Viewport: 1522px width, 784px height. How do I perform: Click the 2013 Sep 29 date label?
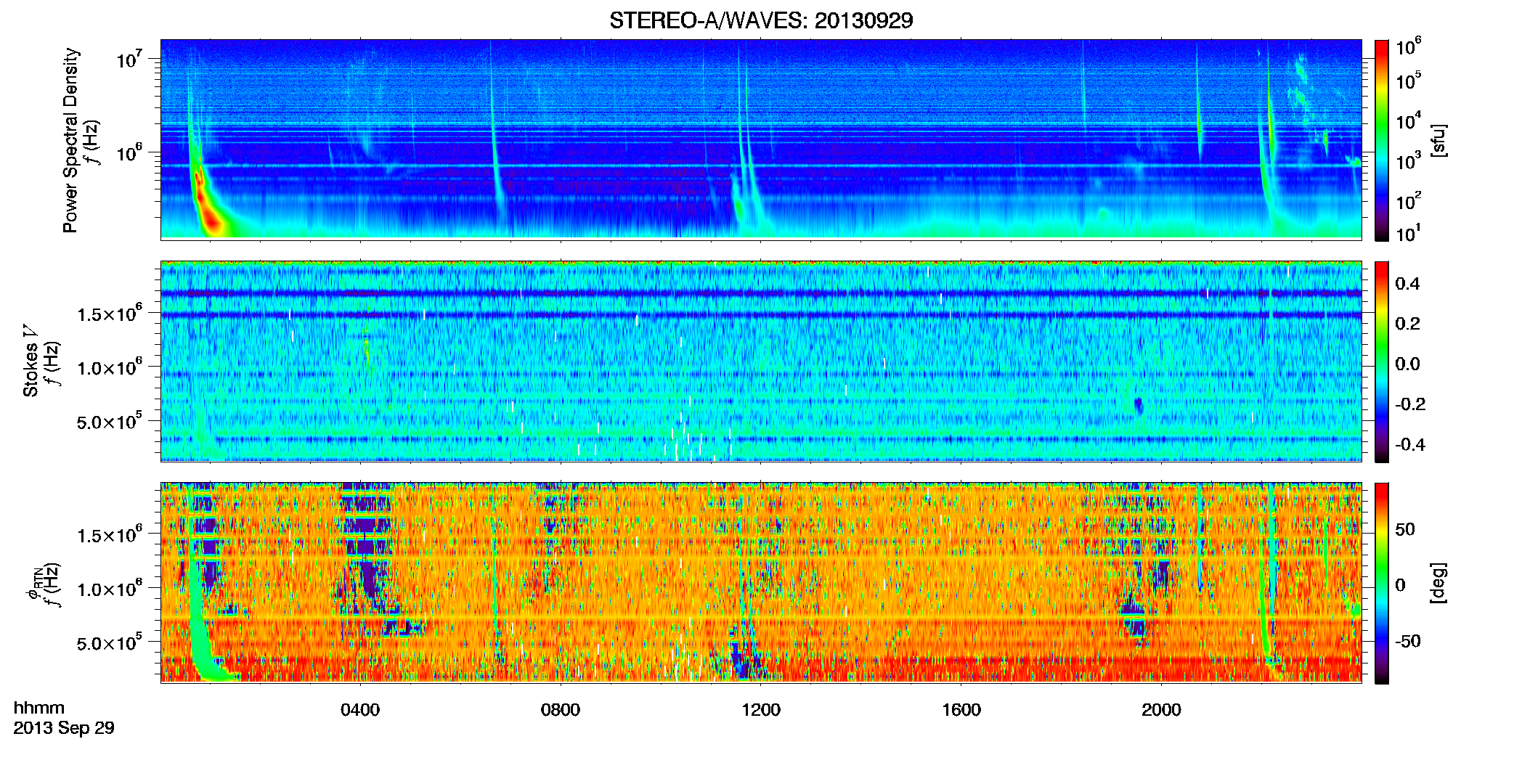(64, 727)
